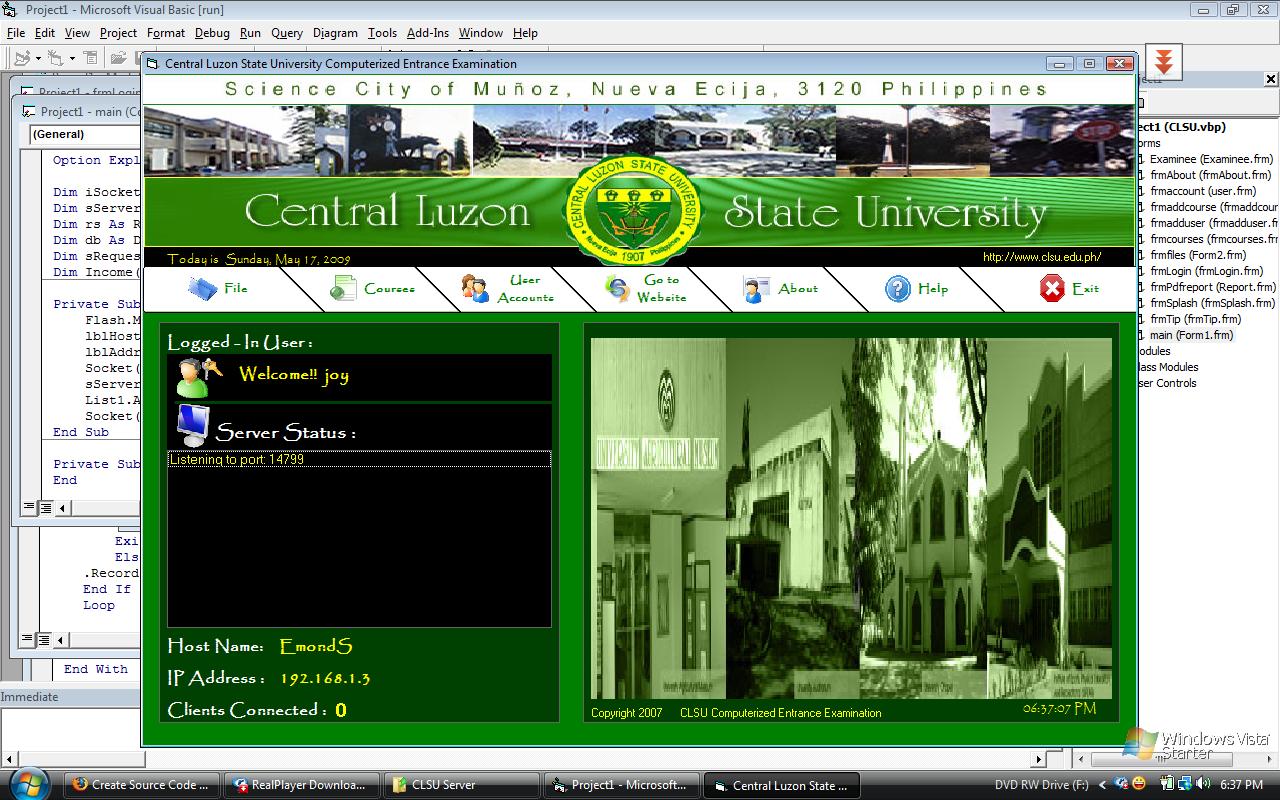Image resolution: width=1280 pixels, height=800 pixels.
Task: Click the Add Standard EXE Project toolbar icon
Action: click(23, 58)
